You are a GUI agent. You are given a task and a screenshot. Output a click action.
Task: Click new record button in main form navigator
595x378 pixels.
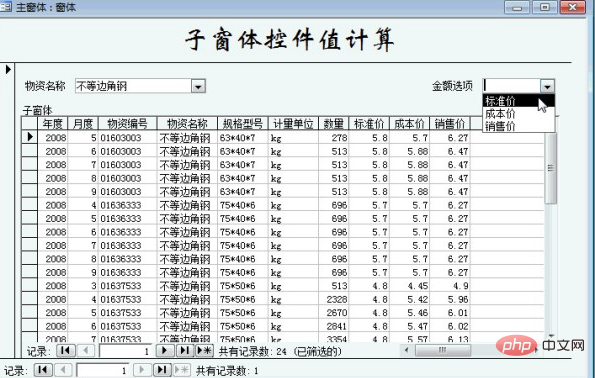[x=182, y=370]
